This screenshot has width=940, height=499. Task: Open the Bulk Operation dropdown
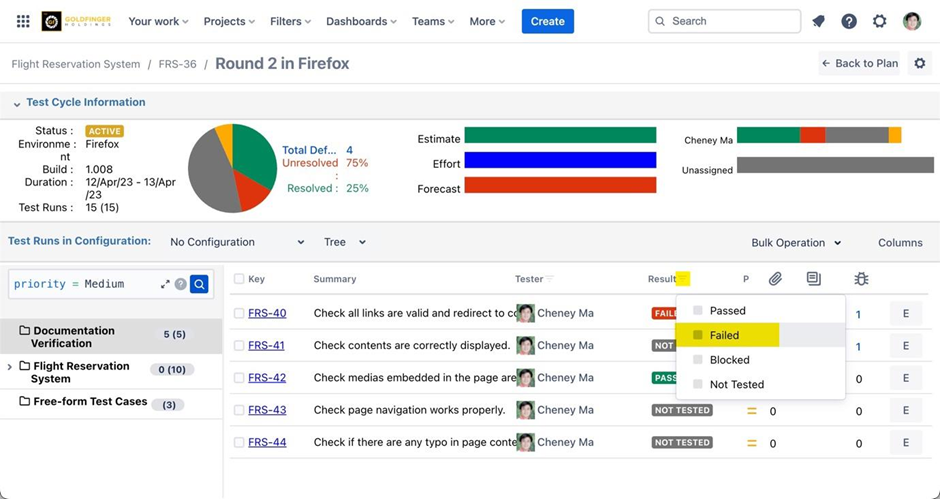(x=796, y=242)
